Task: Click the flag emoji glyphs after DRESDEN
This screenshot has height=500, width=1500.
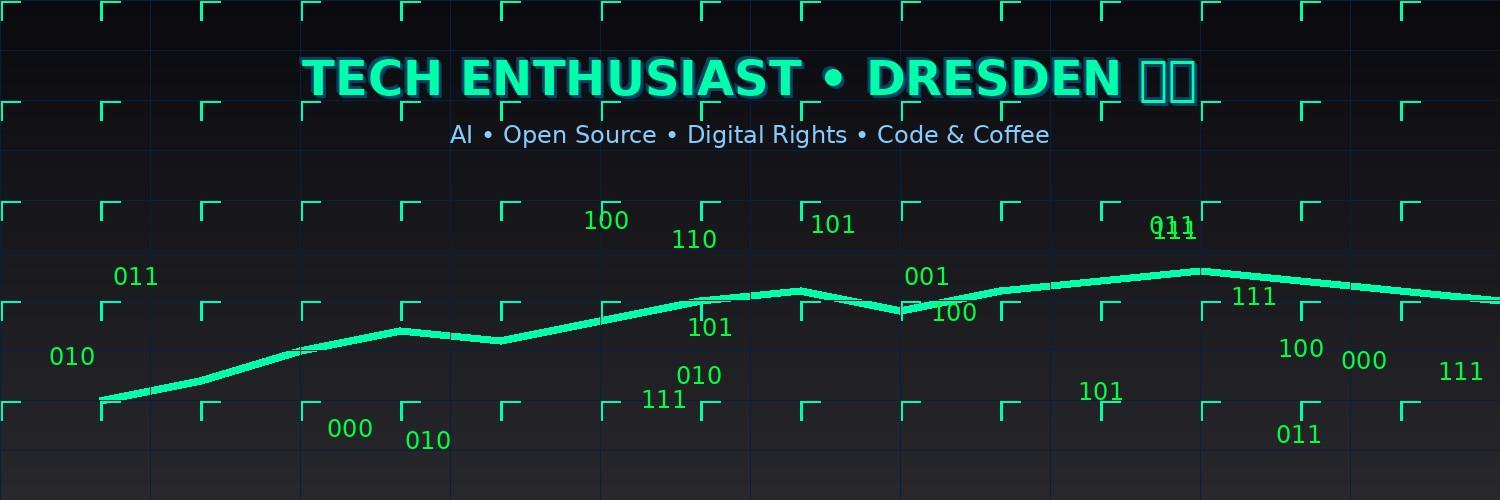Action: click(x=1168, y=81)
